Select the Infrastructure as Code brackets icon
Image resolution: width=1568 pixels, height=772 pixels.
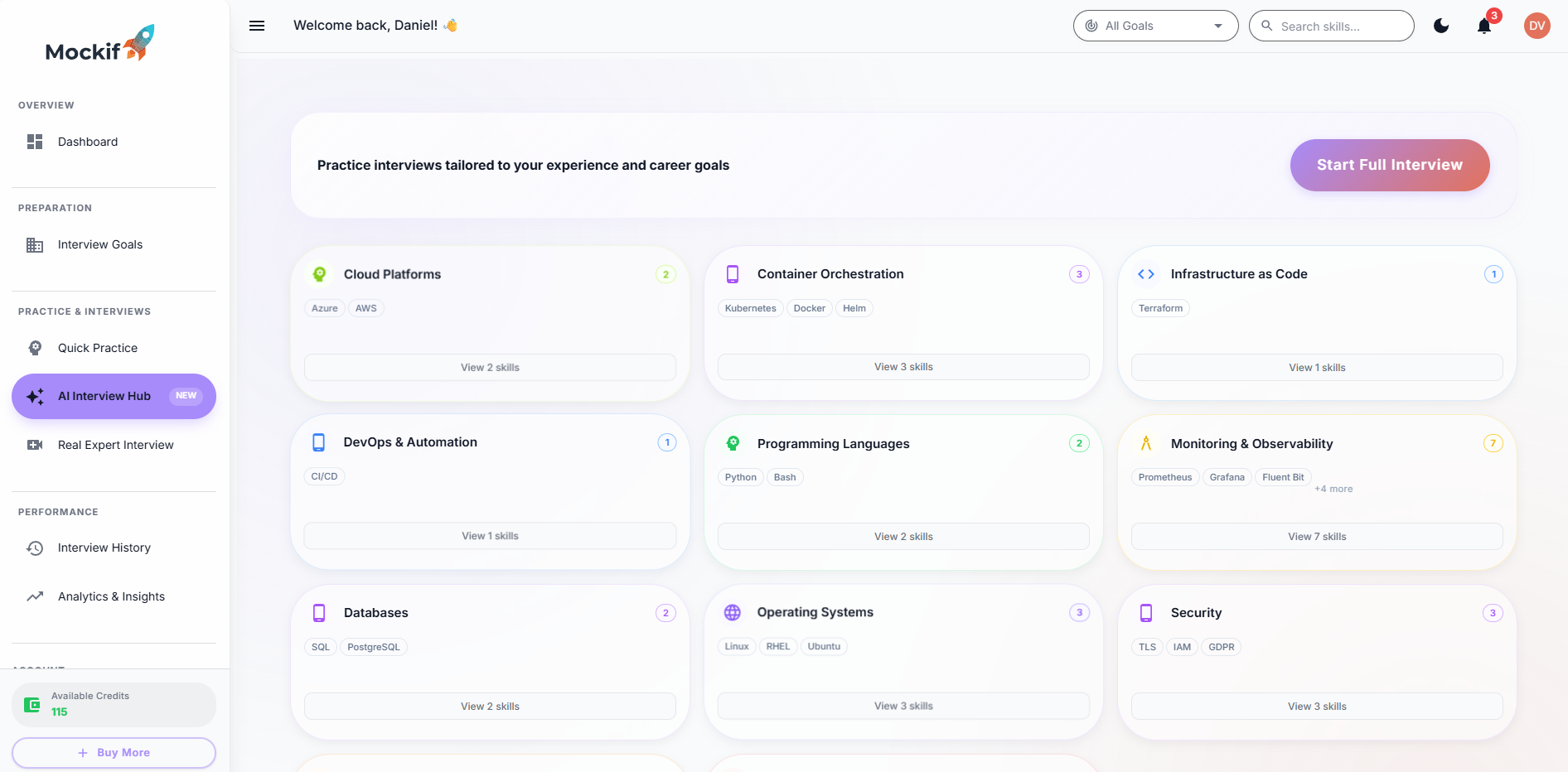click(x=1146, y=273)
